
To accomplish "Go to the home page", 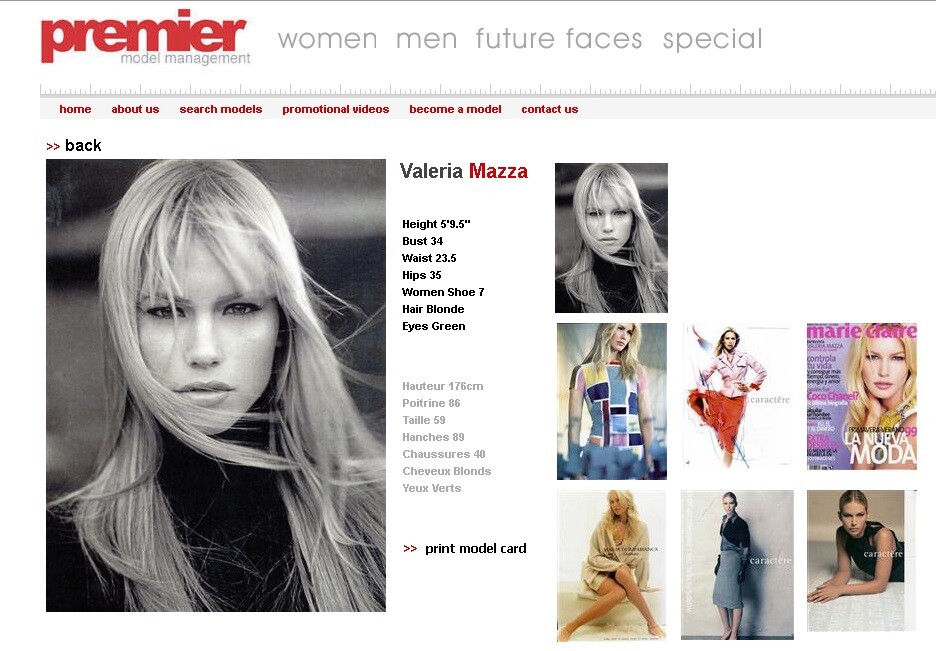I will 75,109.
